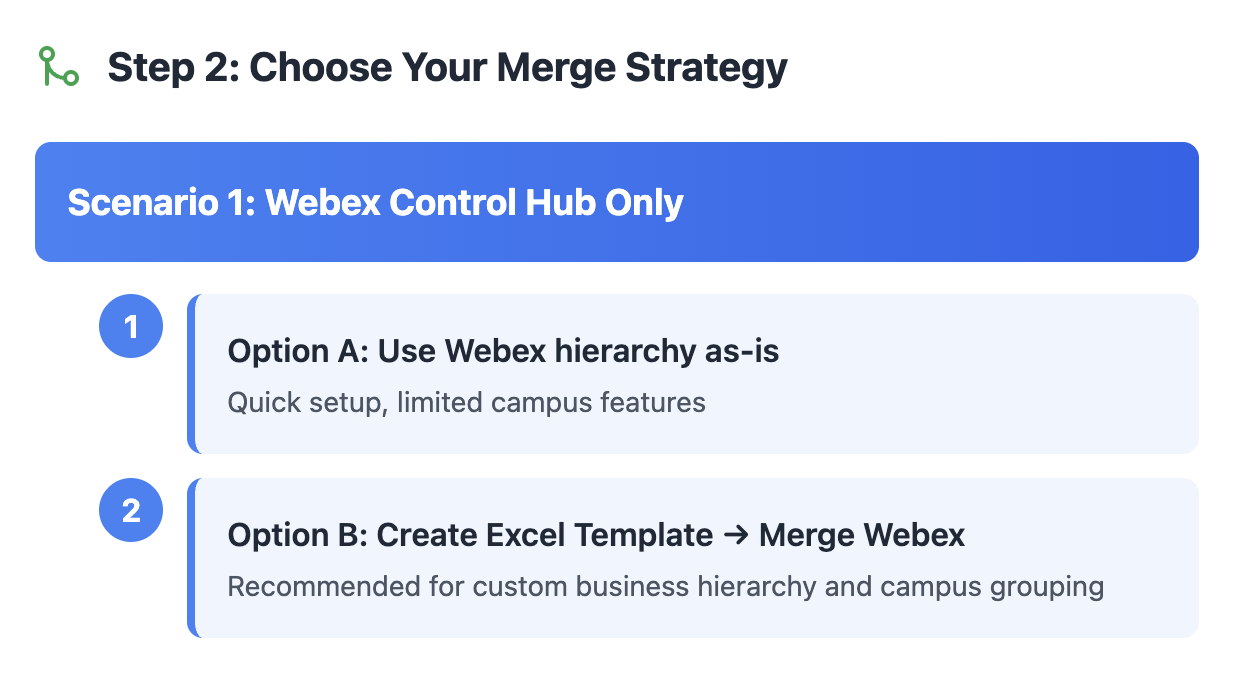Click the "Choose Your Merge Strategy" heading
This screenshot has height=684, width=1234.
518,67
